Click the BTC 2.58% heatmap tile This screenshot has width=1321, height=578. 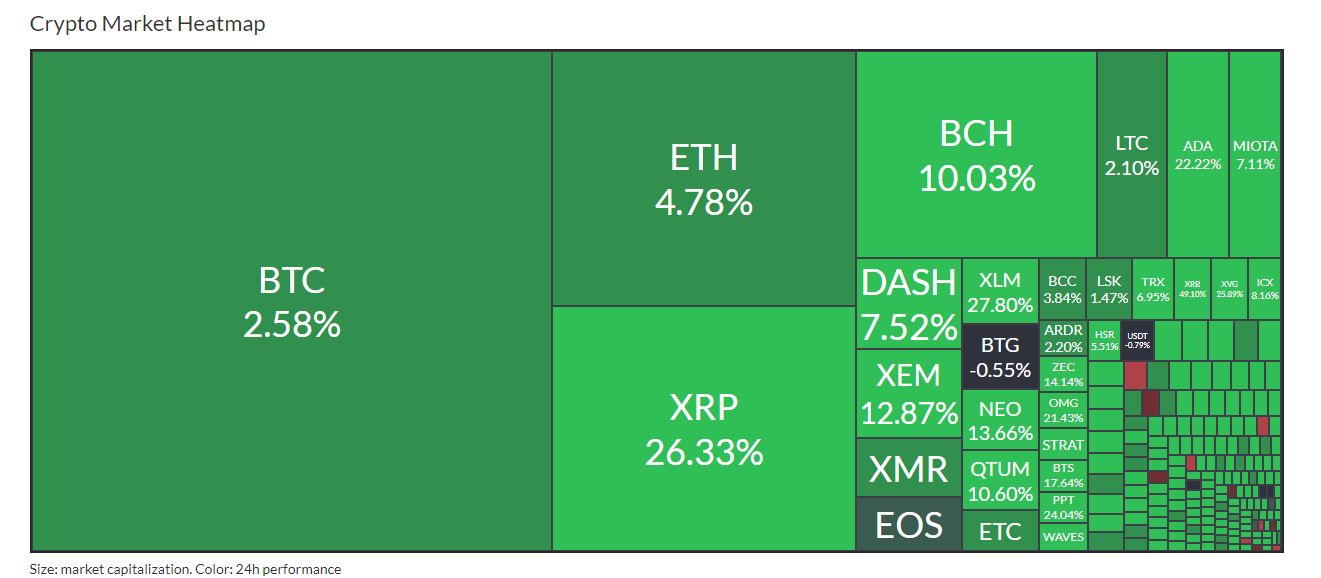point(292,301)
